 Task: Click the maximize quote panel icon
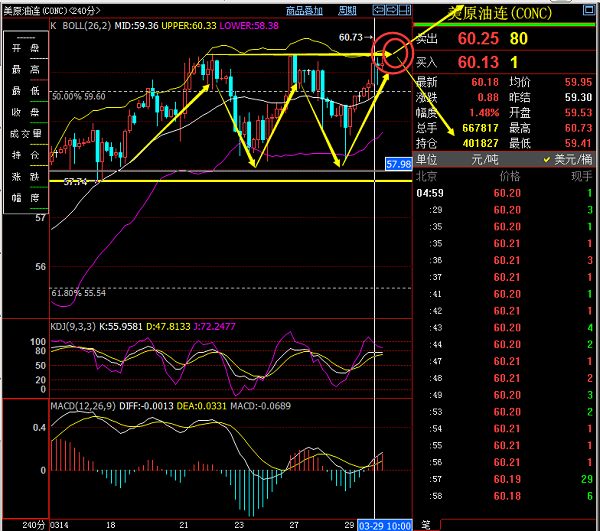589,10
